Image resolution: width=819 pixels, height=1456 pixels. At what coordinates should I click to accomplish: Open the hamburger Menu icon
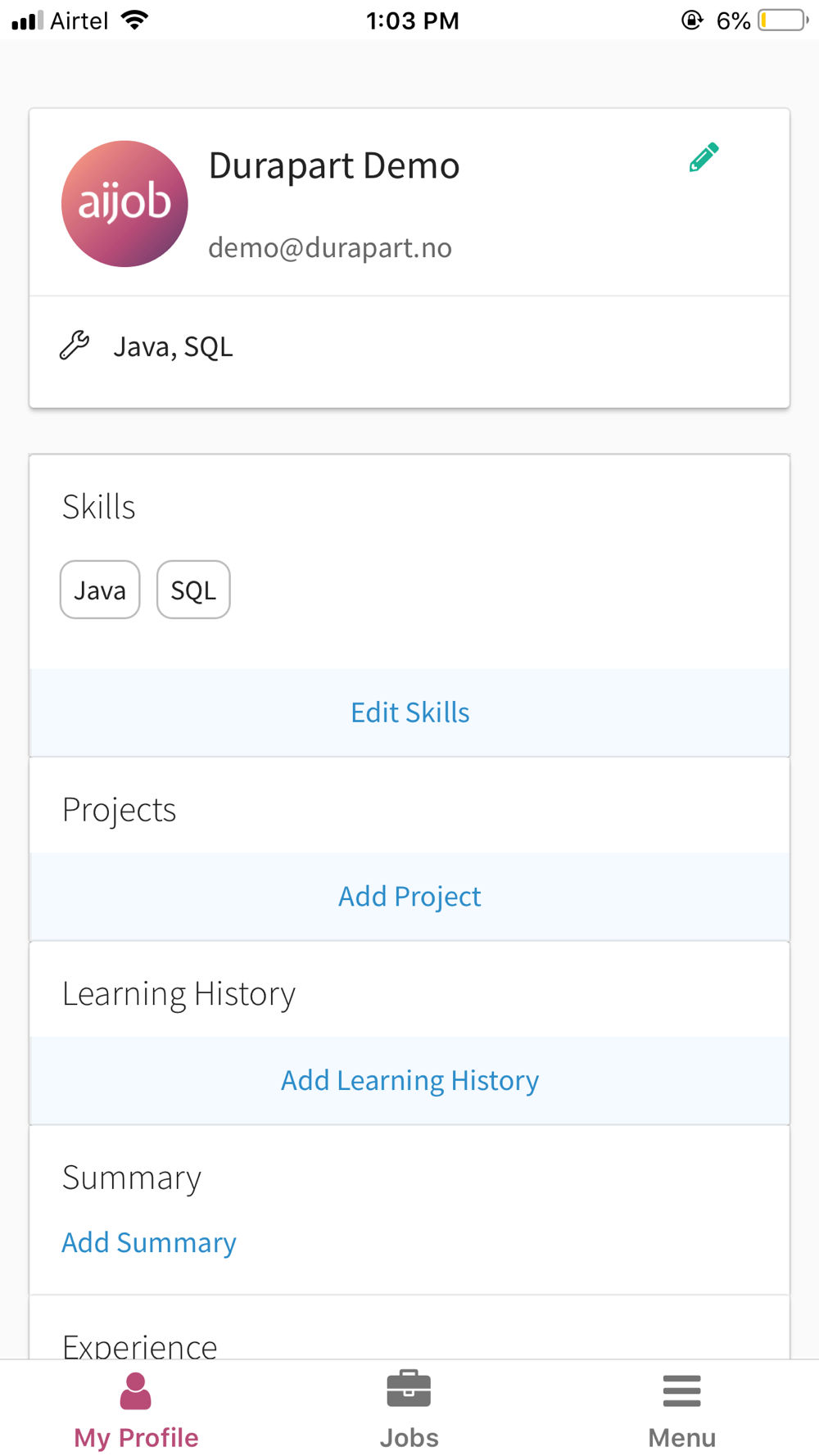tap(681, 1390)
